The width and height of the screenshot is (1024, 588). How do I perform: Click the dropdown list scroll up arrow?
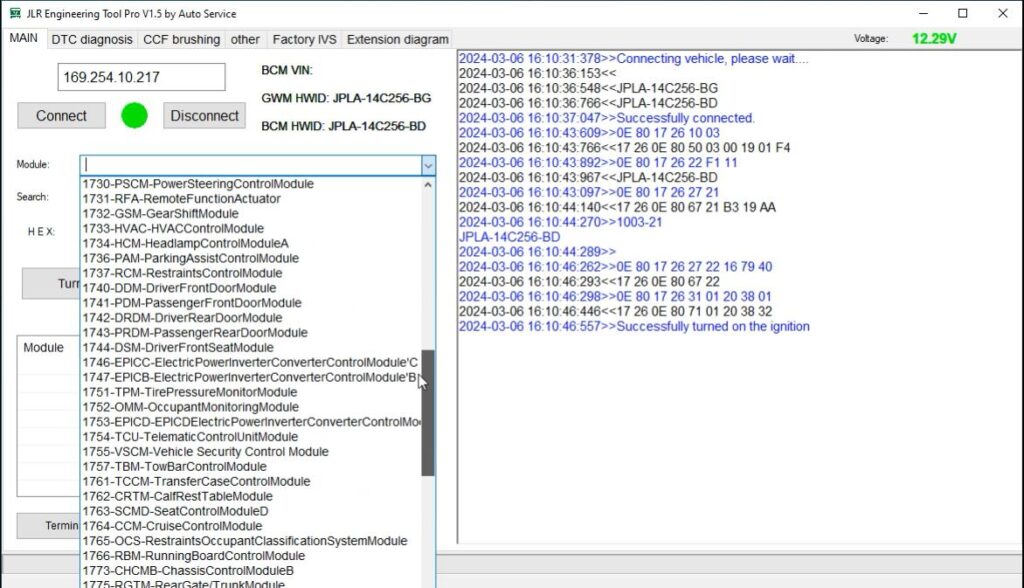(x=428, y=185)
